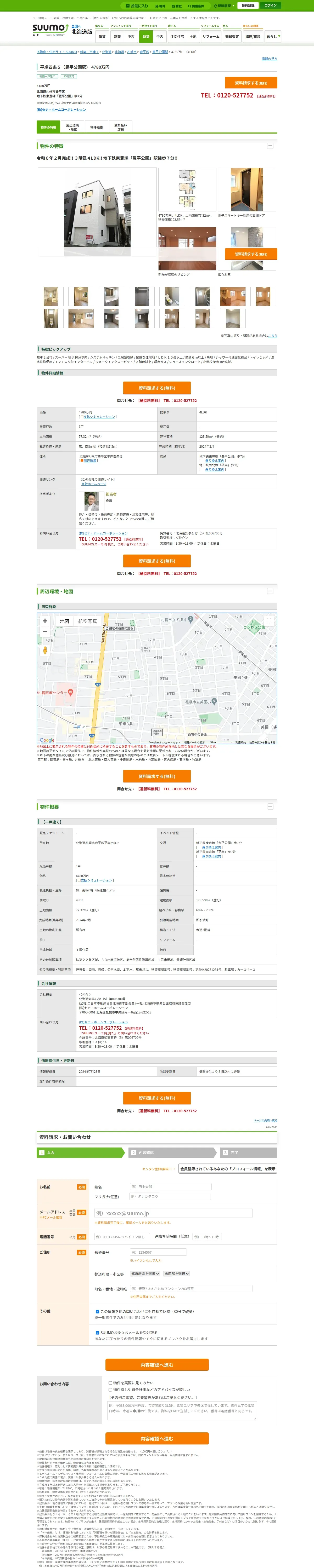
Task: Select 賃貸 in main navigation
Action: [x=102, y=37]
